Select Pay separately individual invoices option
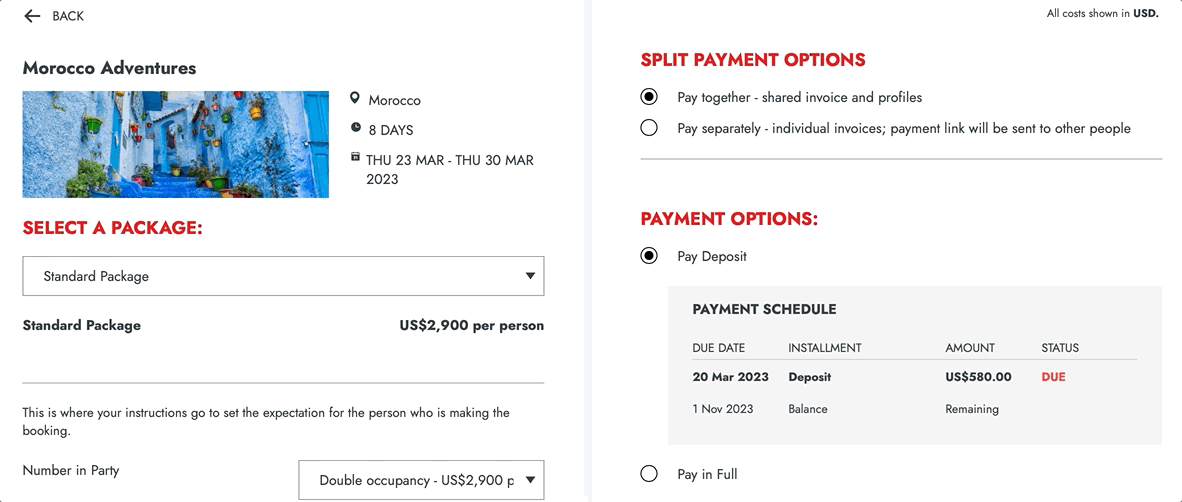Image resolution: width=1182 pixels, height=502 pixels. (x=648, y=128)
